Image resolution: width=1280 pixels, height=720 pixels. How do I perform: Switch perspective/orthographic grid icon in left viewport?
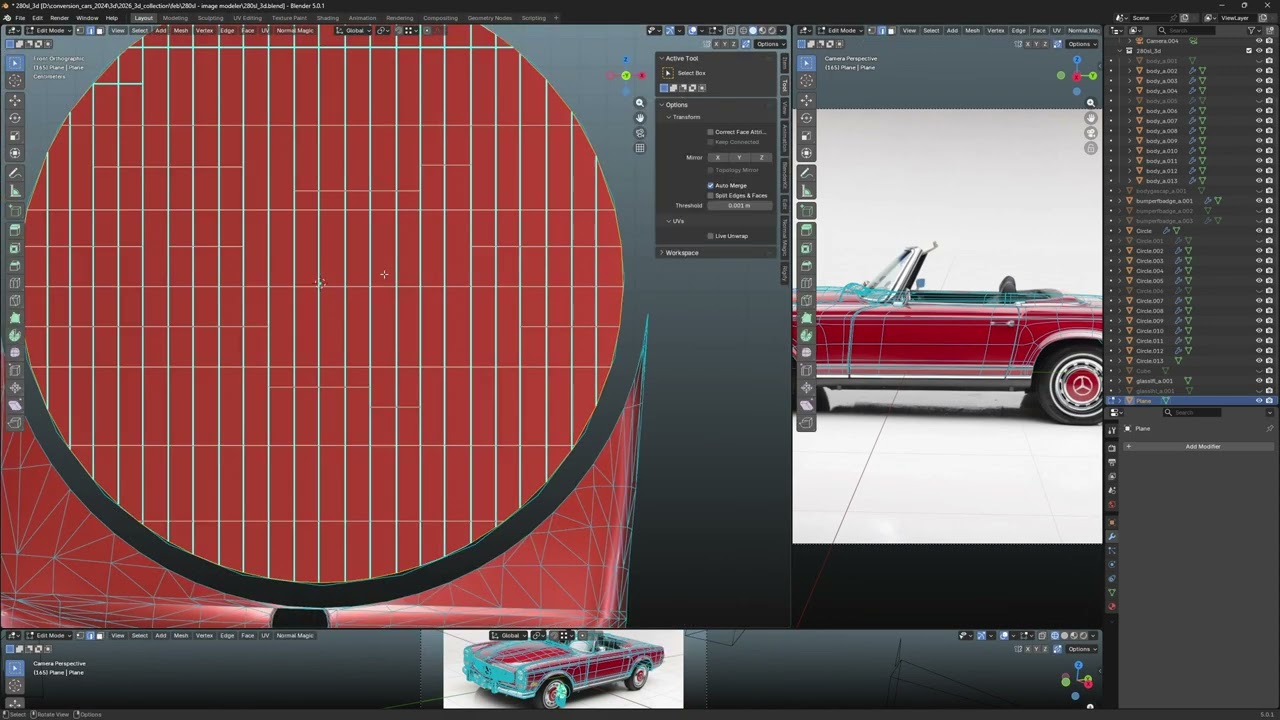640,148
